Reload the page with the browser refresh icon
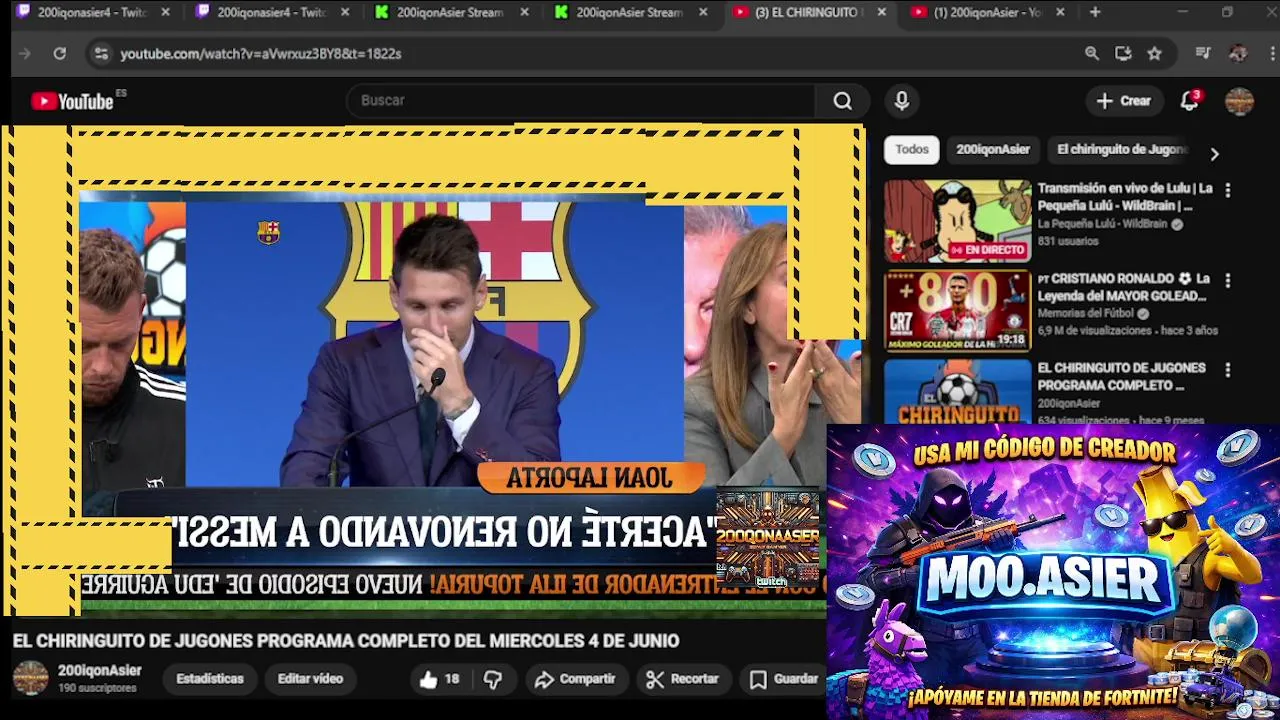The height and width of the screenshot is (720, 1280). [x=60, y=53]
